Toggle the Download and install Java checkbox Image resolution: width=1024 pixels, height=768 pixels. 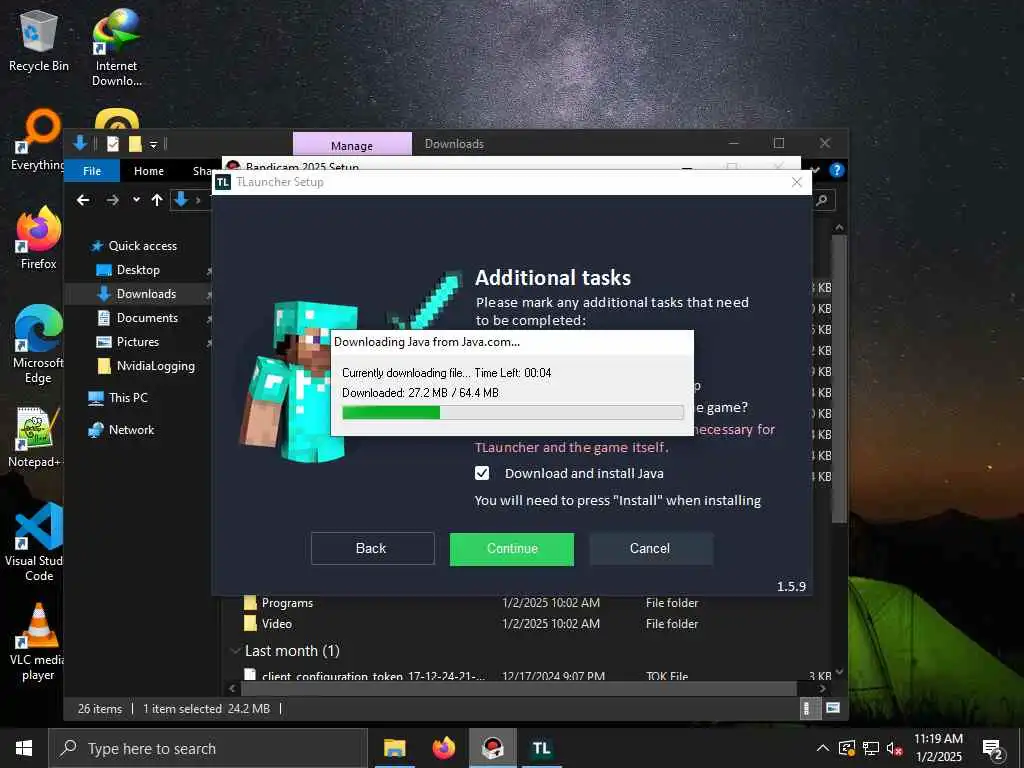482,473
